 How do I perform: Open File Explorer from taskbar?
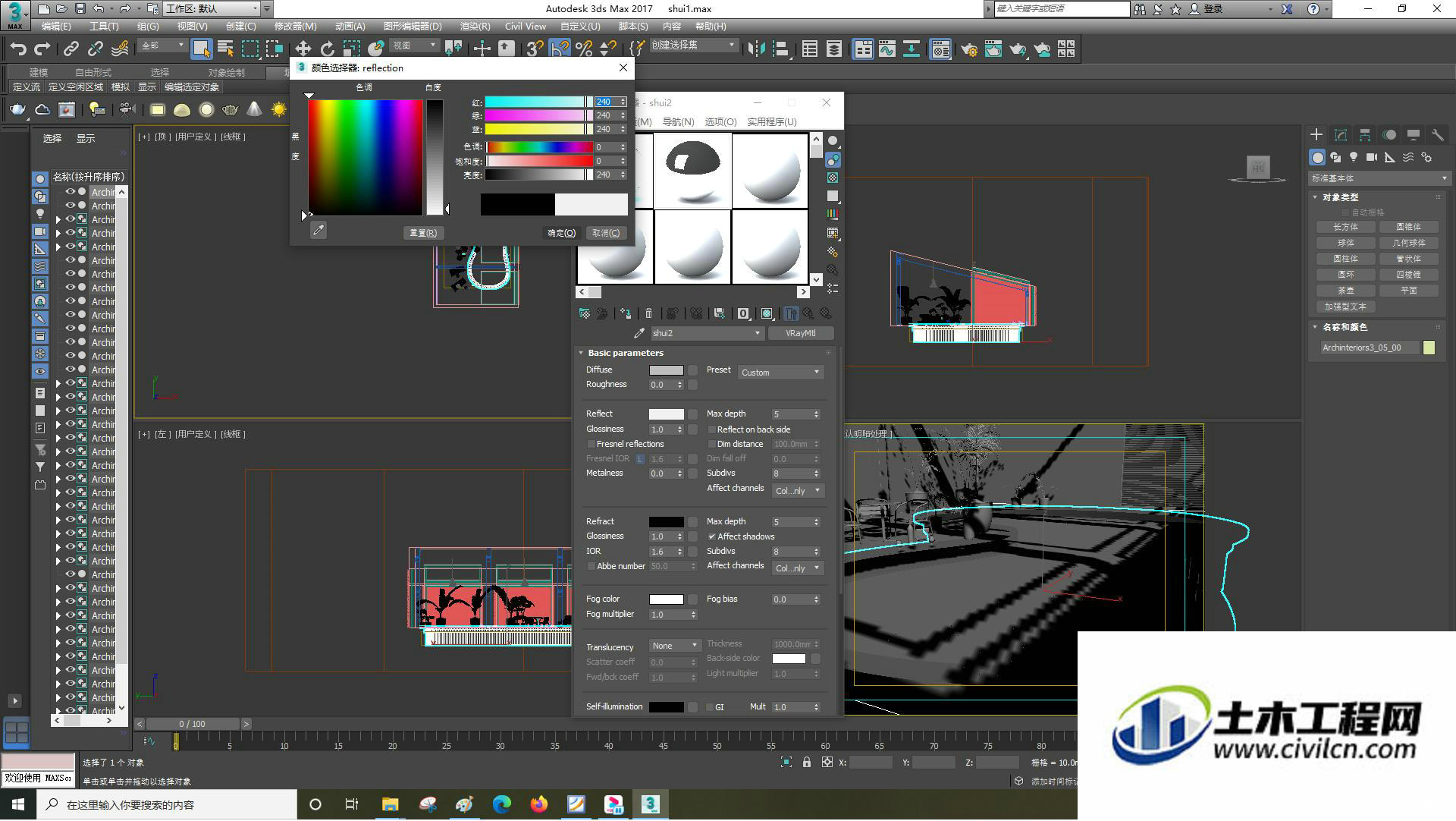[390, 804]
